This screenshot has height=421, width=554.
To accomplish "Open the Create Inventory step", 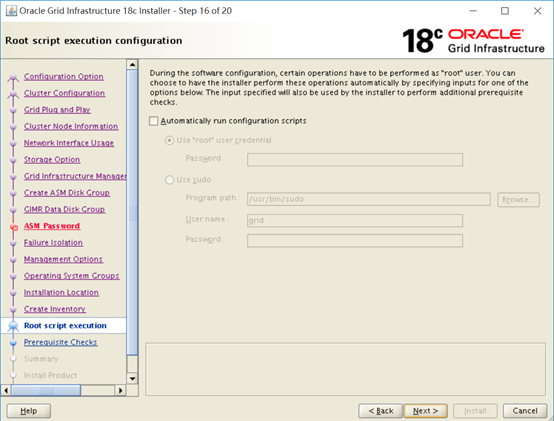I will point(55,309).
